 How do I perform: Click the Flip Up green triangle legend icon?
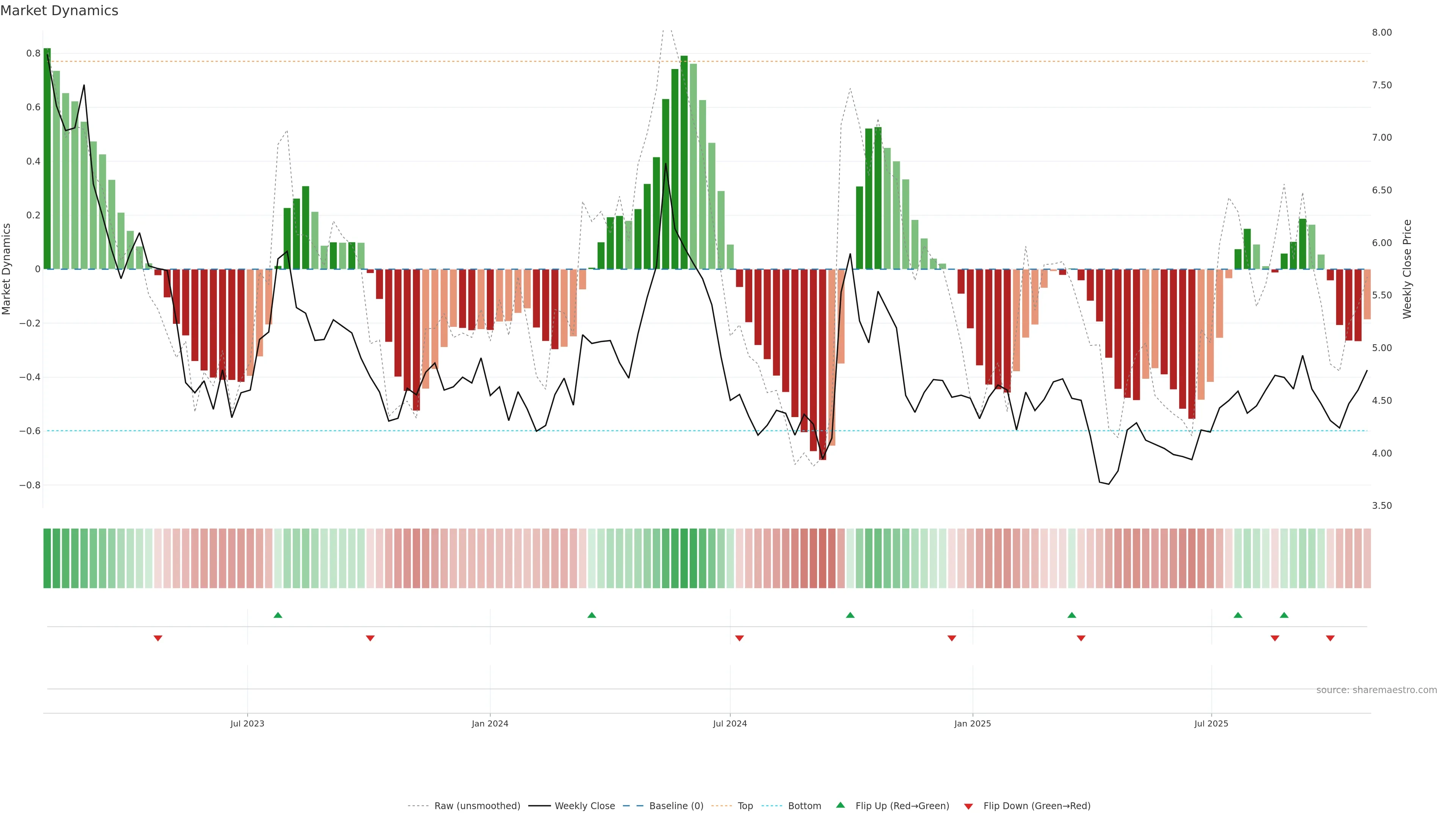840,805
